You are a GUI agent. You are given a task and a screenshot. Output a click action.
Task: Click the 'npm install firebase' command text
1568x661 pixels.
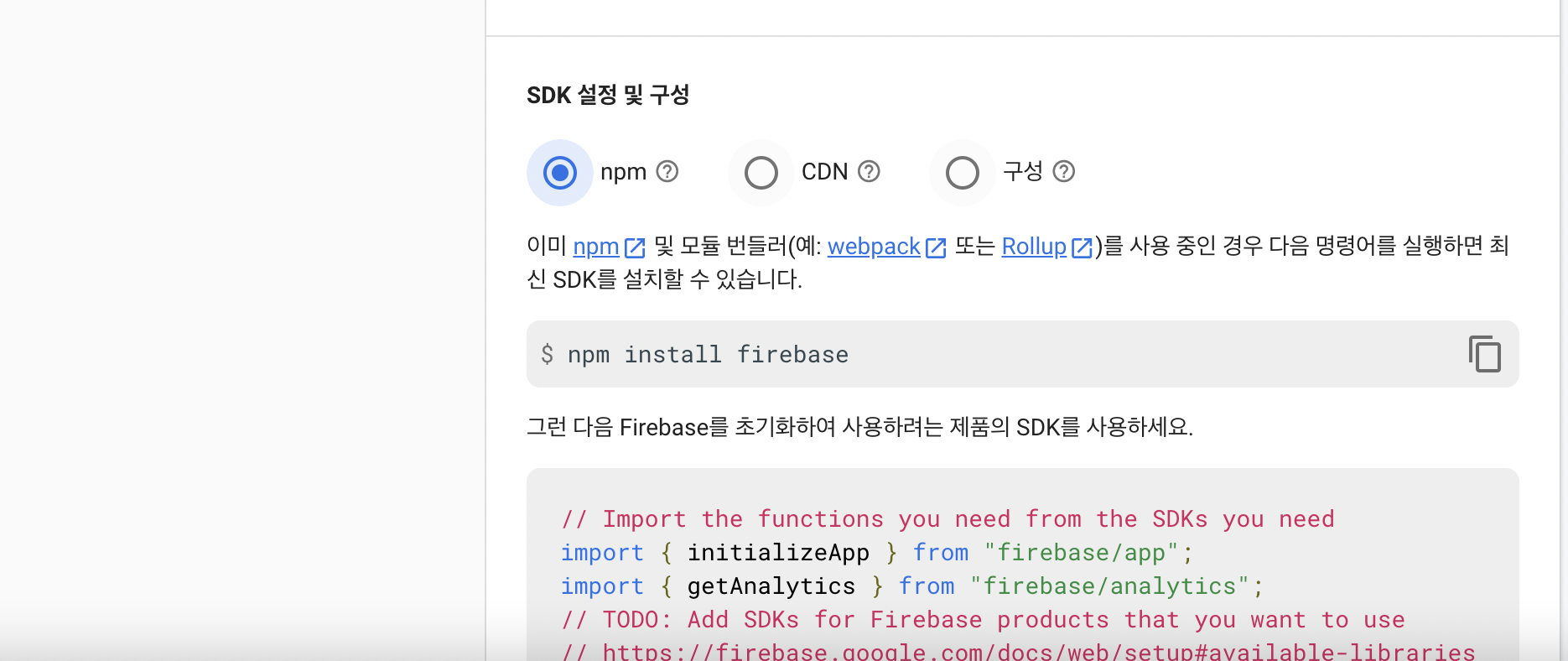[708, 355]
